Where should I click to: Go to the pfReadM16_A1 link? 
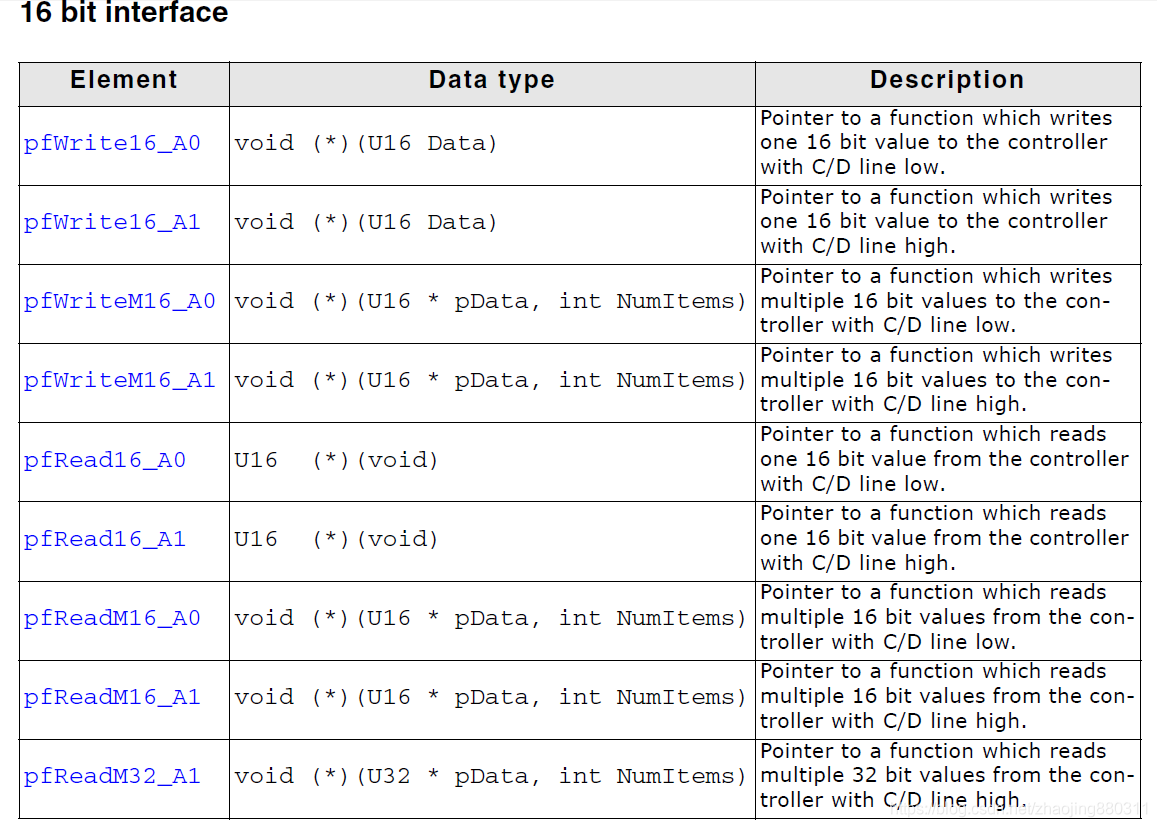pos(112,697)
